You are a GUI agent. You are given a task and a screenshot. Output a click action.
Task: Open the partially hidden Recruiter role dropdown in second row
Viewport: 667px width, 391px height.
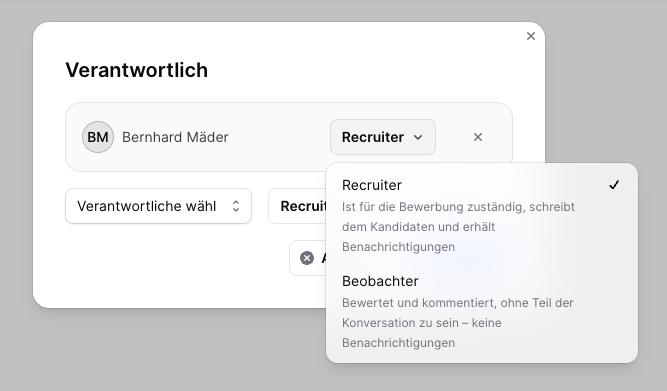coord(298,206)
